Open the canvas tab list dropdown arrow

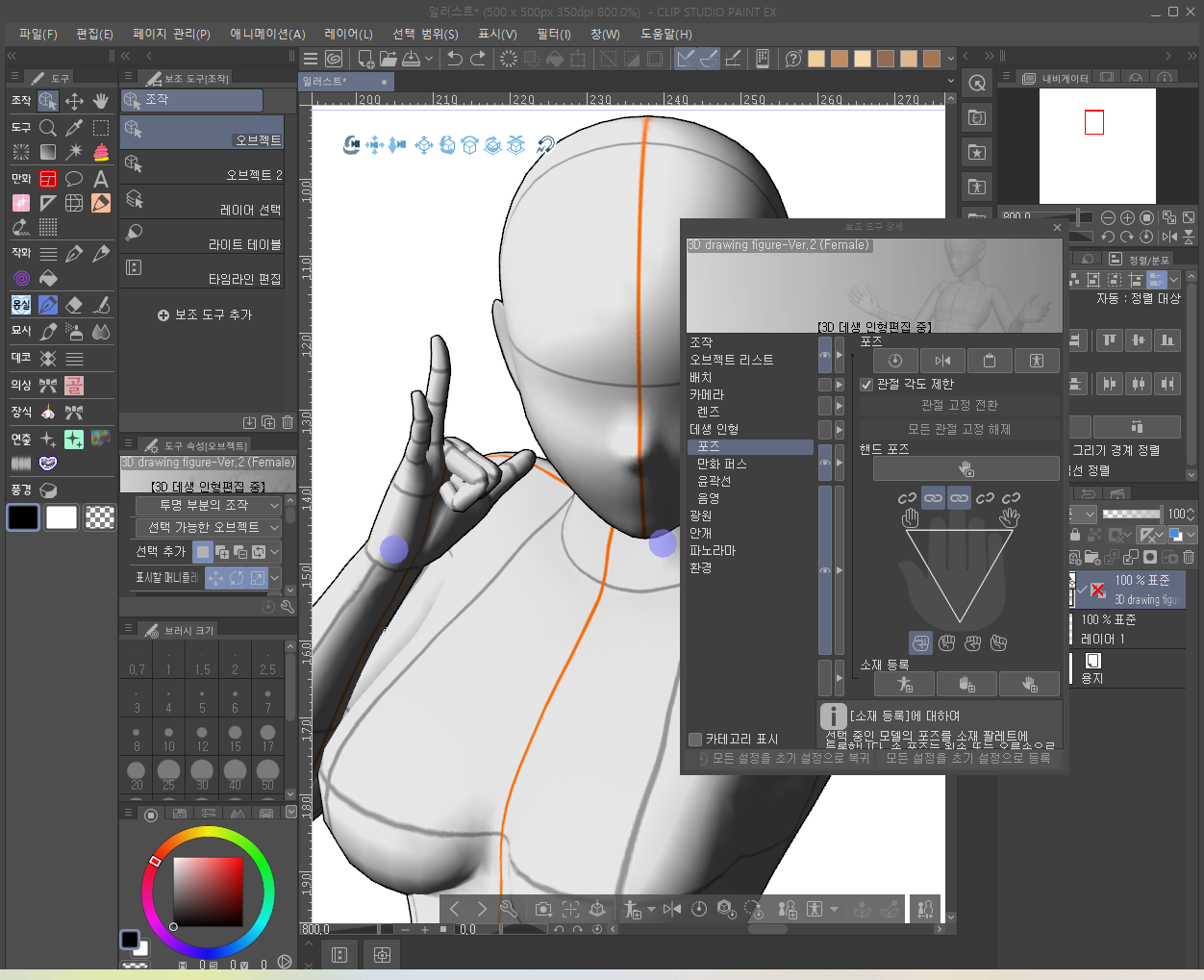click(x=952, y=82)
